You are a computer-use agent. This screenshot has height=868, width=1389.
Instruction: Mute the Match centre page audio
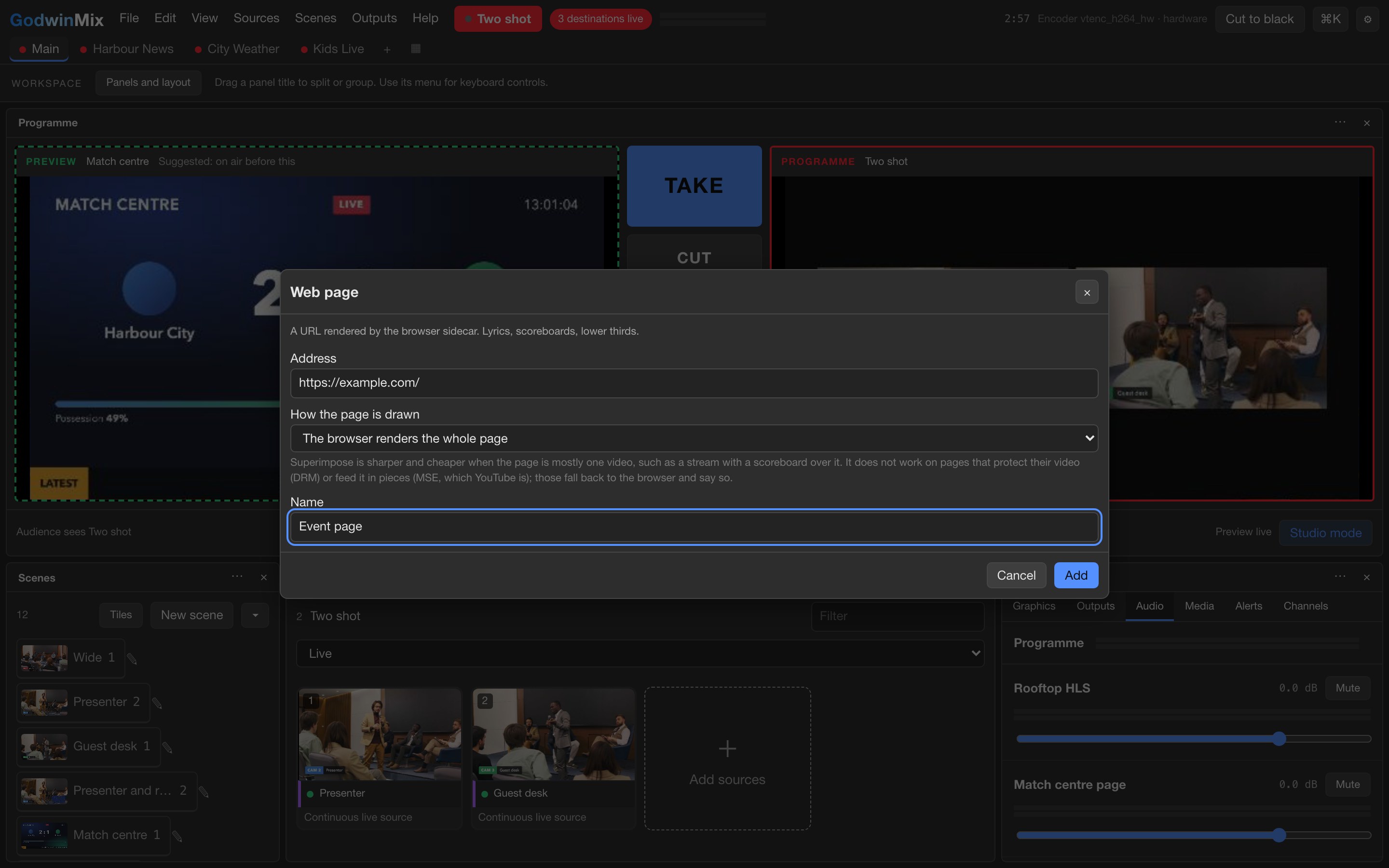tap(1347, 784)
